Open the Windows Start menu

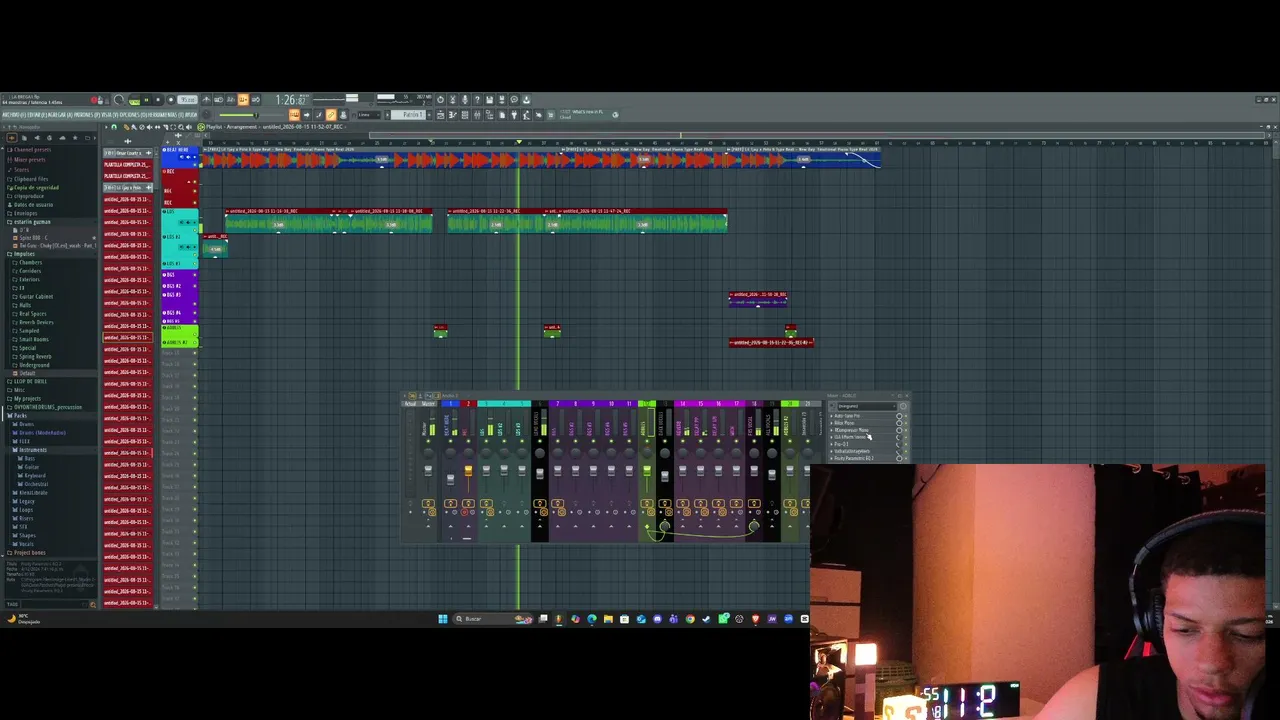[443, 619]
